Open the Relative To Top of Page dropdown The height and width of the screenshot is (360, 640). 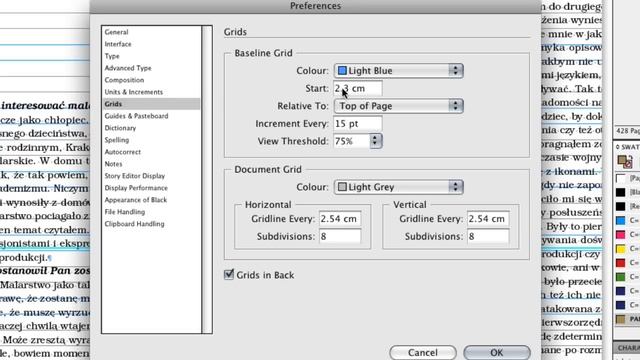pos(398,106)
